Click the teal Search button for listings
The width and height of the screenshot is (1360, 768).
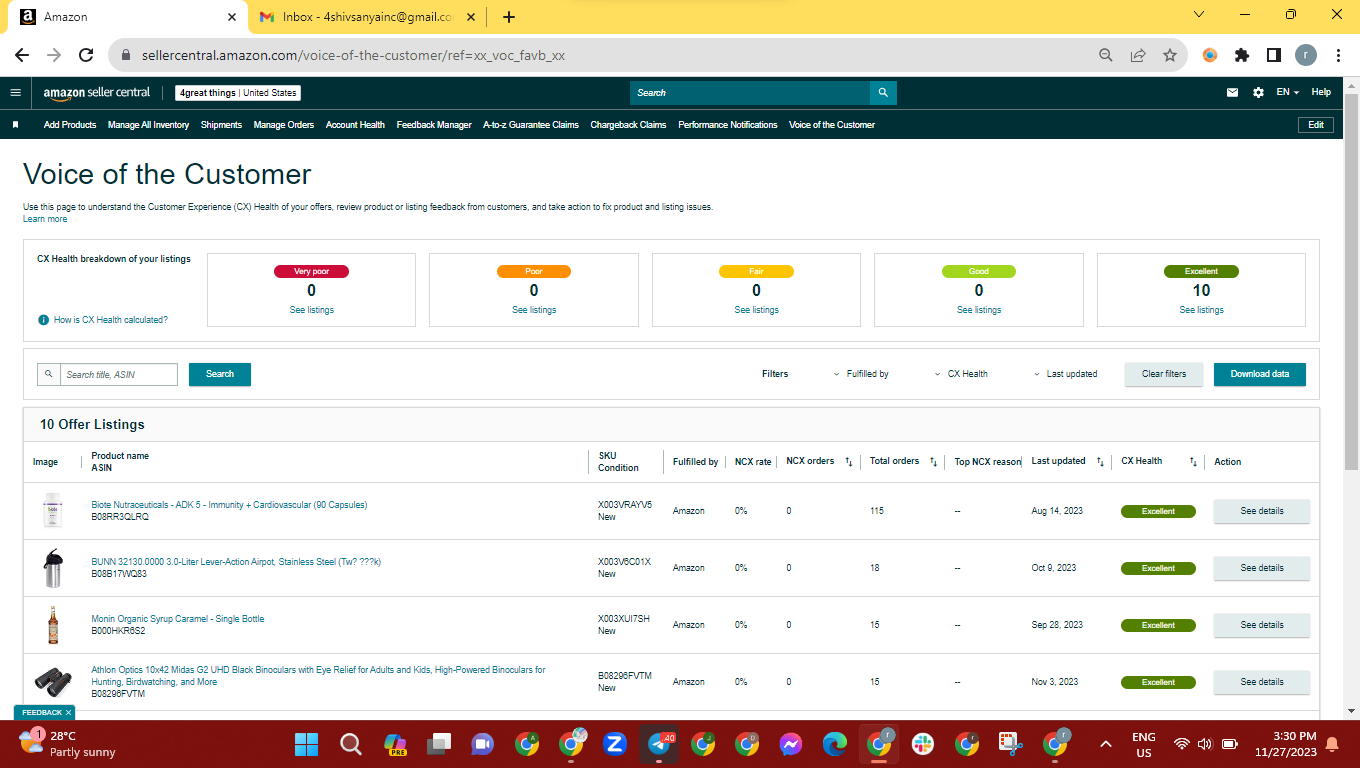[x=220, y=374]
